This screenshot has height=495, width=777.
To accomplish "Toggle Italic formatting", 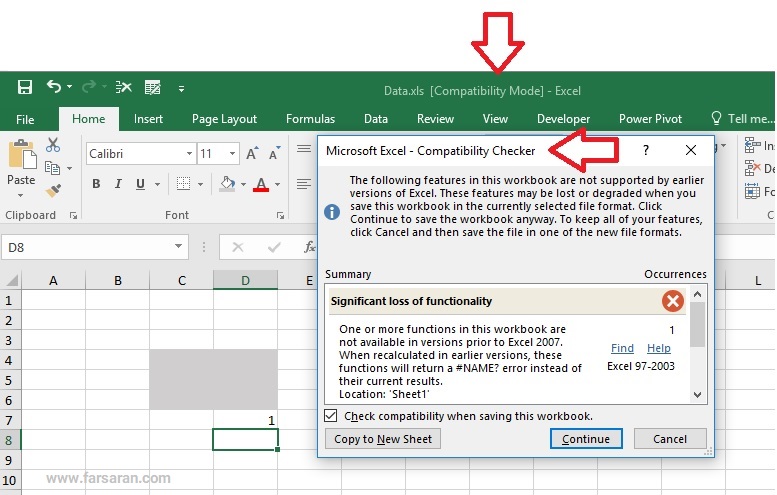I will pos(118,184).
